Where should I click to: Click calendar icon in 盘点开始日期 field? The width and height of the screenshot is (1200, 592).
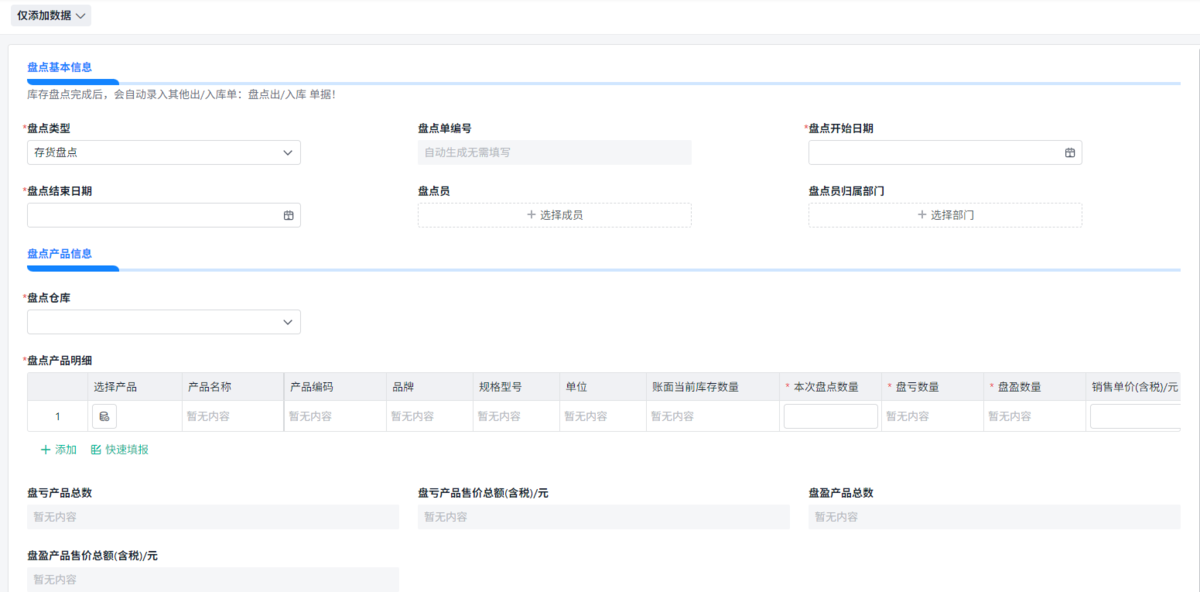1069,153
